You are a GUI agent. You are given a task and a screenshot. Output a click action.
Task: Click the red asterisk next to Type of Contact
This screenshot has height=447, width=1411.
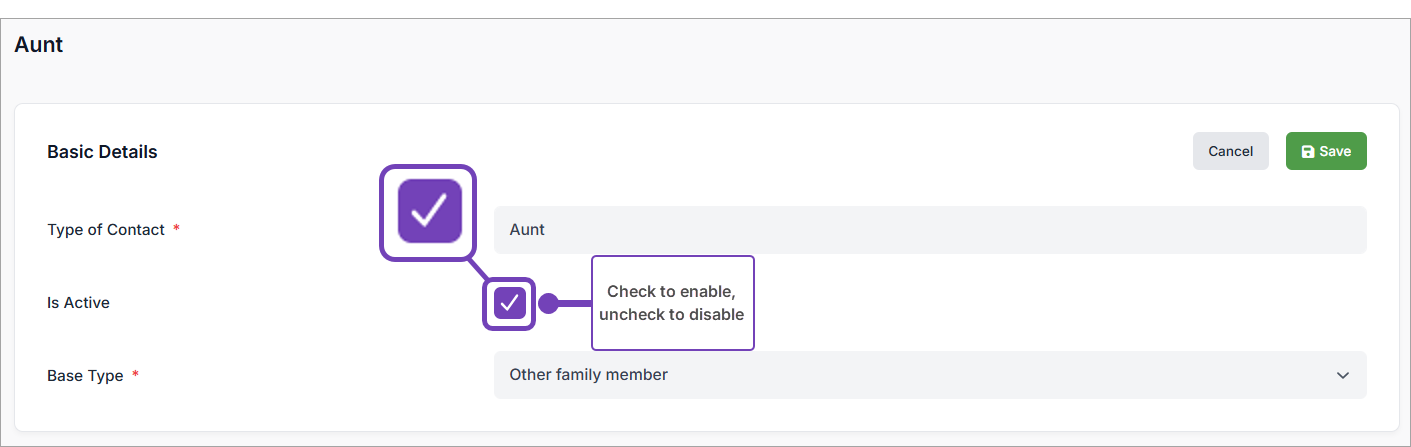[177, 230]
